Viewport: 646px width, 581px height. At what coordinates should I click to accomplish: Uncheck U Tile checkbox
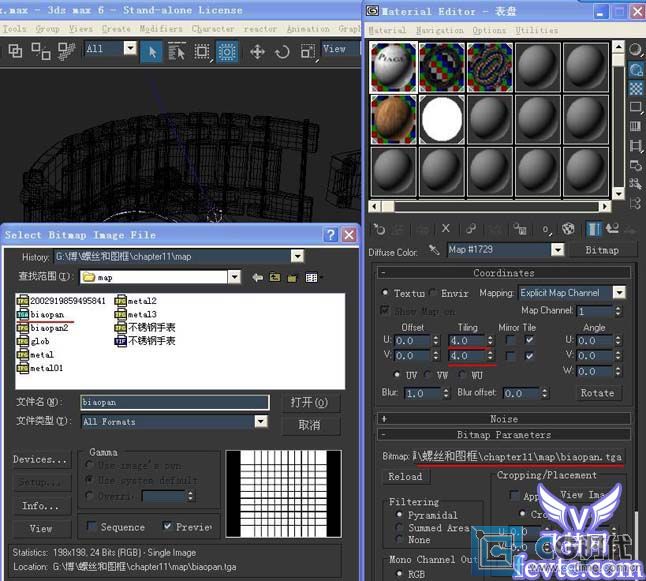[x=529, y=340]
